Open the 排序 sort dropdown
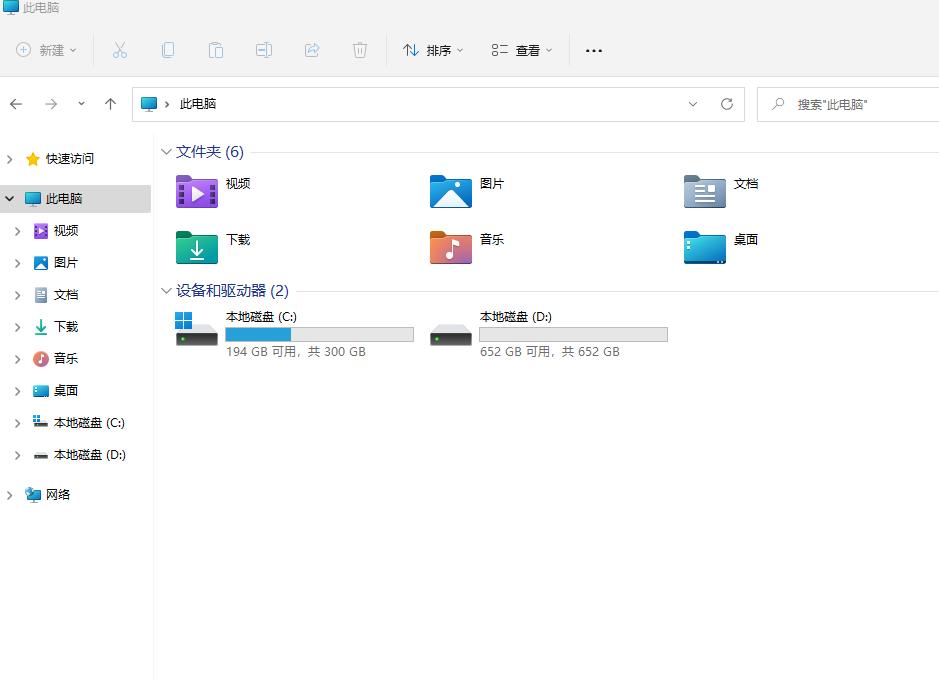Image resolution: width=939 pixels, height=680 pixels. pos(432,50)
